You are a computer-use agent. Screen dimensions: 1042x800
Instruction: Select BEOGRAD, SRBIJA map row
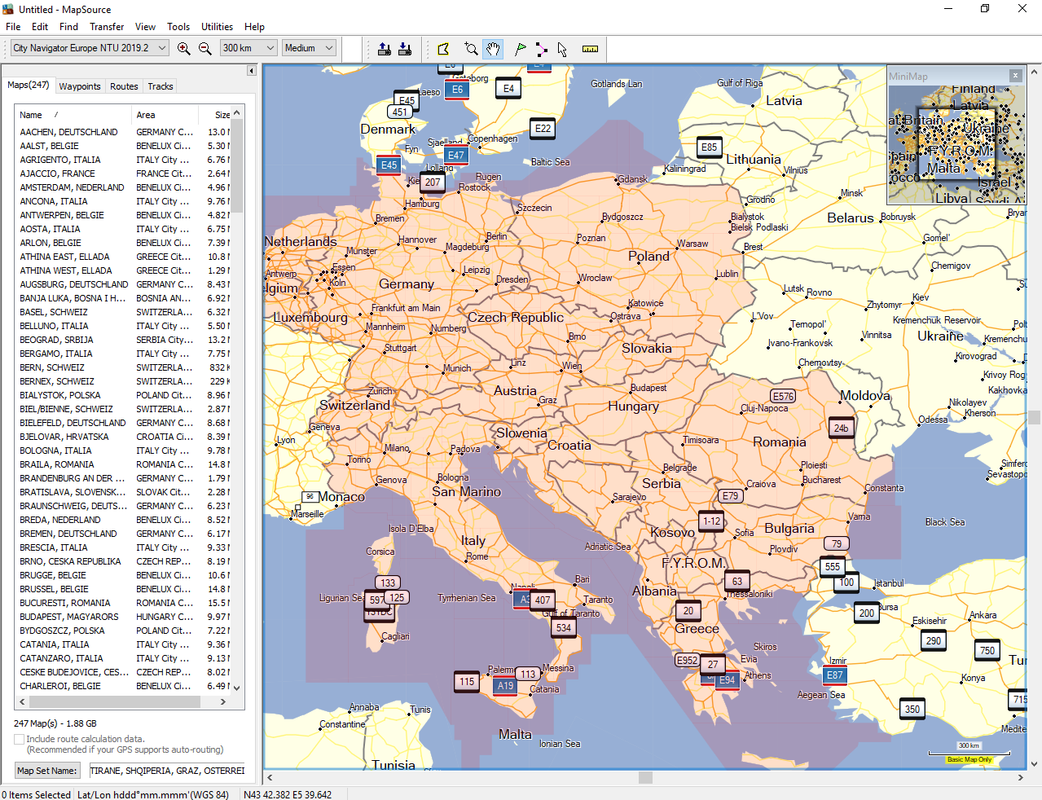(123, 340)
